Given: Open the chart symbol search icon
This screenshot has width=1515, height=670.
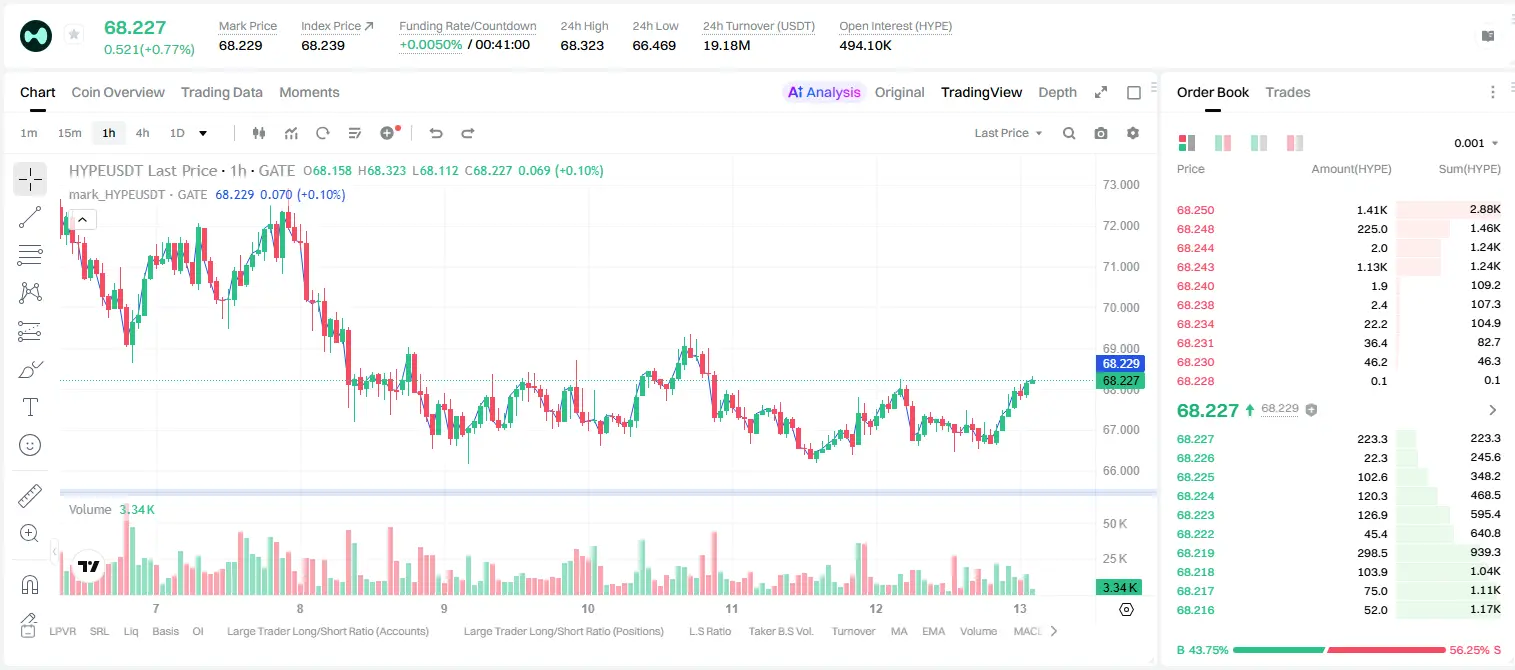Looking at the screenshot, I should tap(1069, 133).
